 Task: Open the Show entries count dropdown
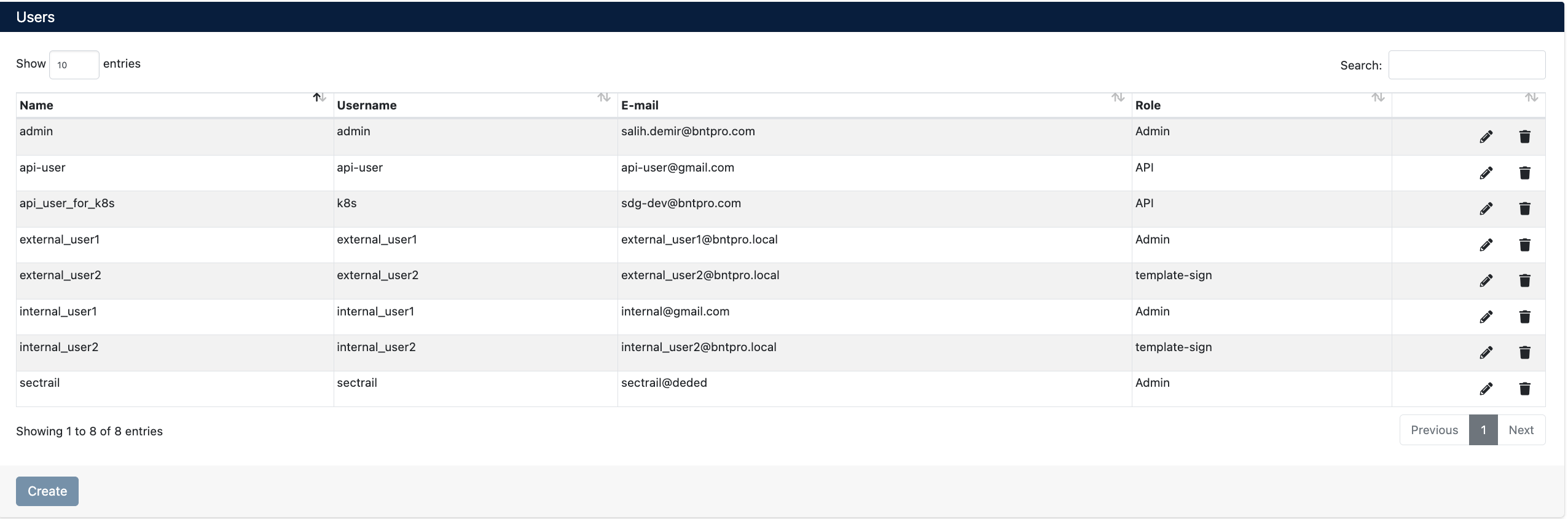click(x=74, y=65)
